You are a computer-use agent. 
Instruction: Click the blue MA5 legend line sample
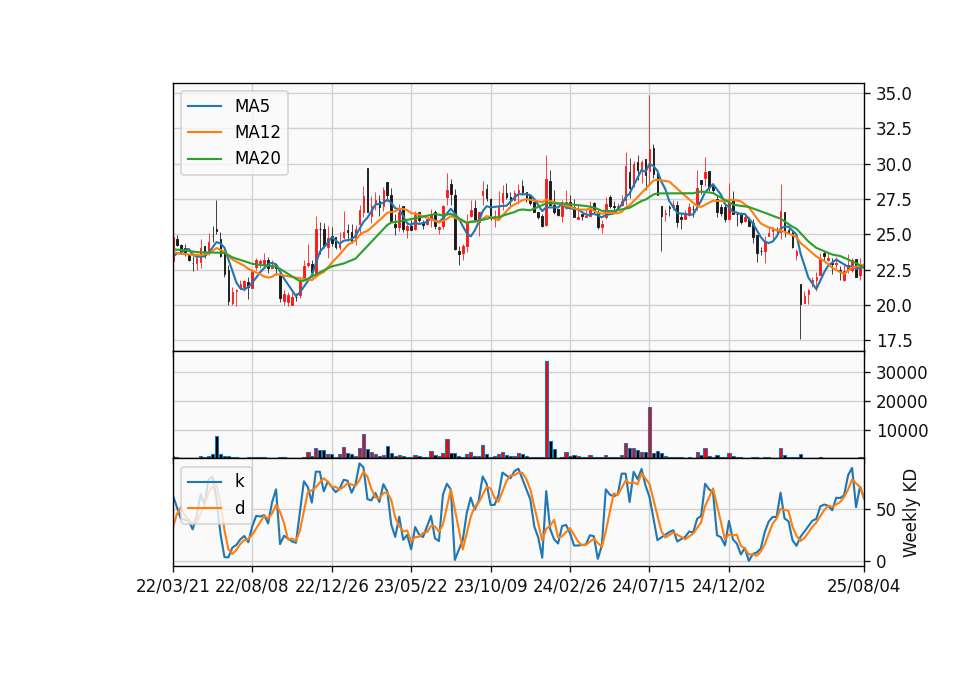tap(204, 106)
